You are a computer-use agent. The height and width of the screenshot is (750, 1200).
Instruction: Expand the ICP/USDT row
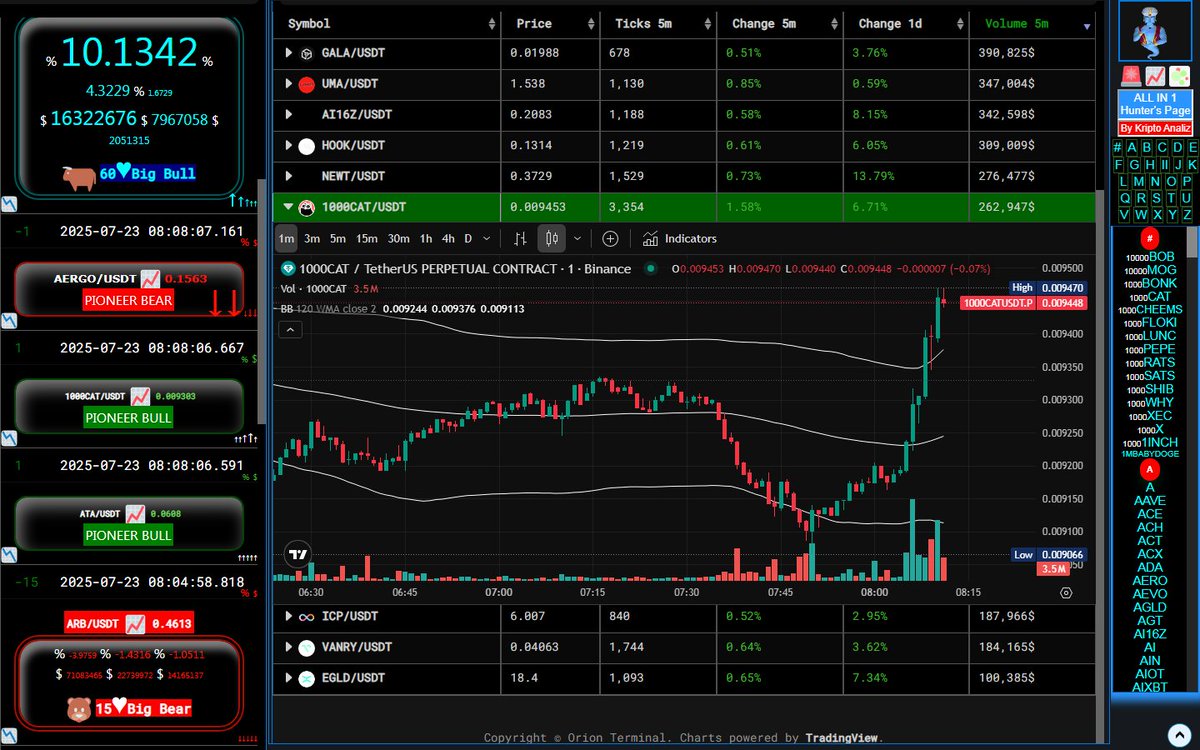[x=289, y=616]
